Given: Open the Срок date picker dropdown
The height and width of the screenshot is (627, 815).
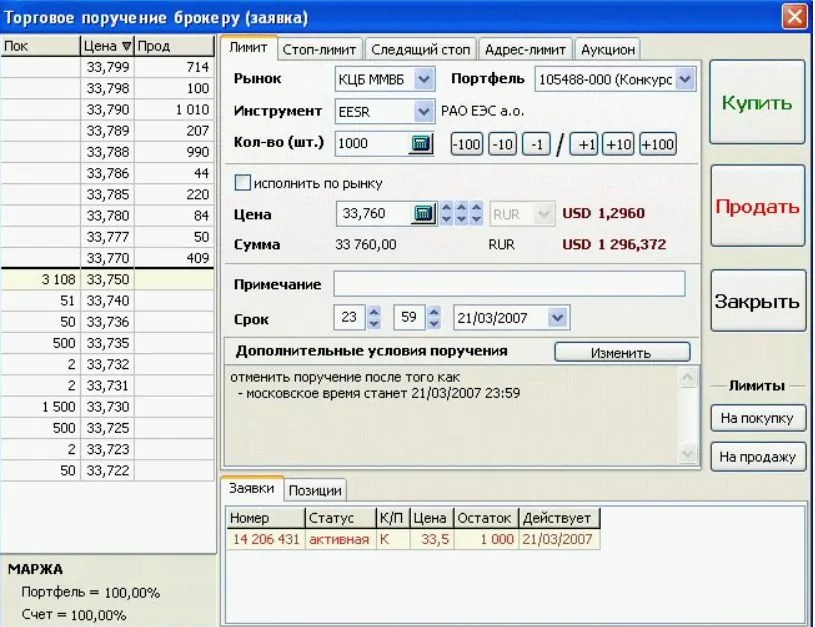Looking at the screenshot, I should [x=557, y=318].
